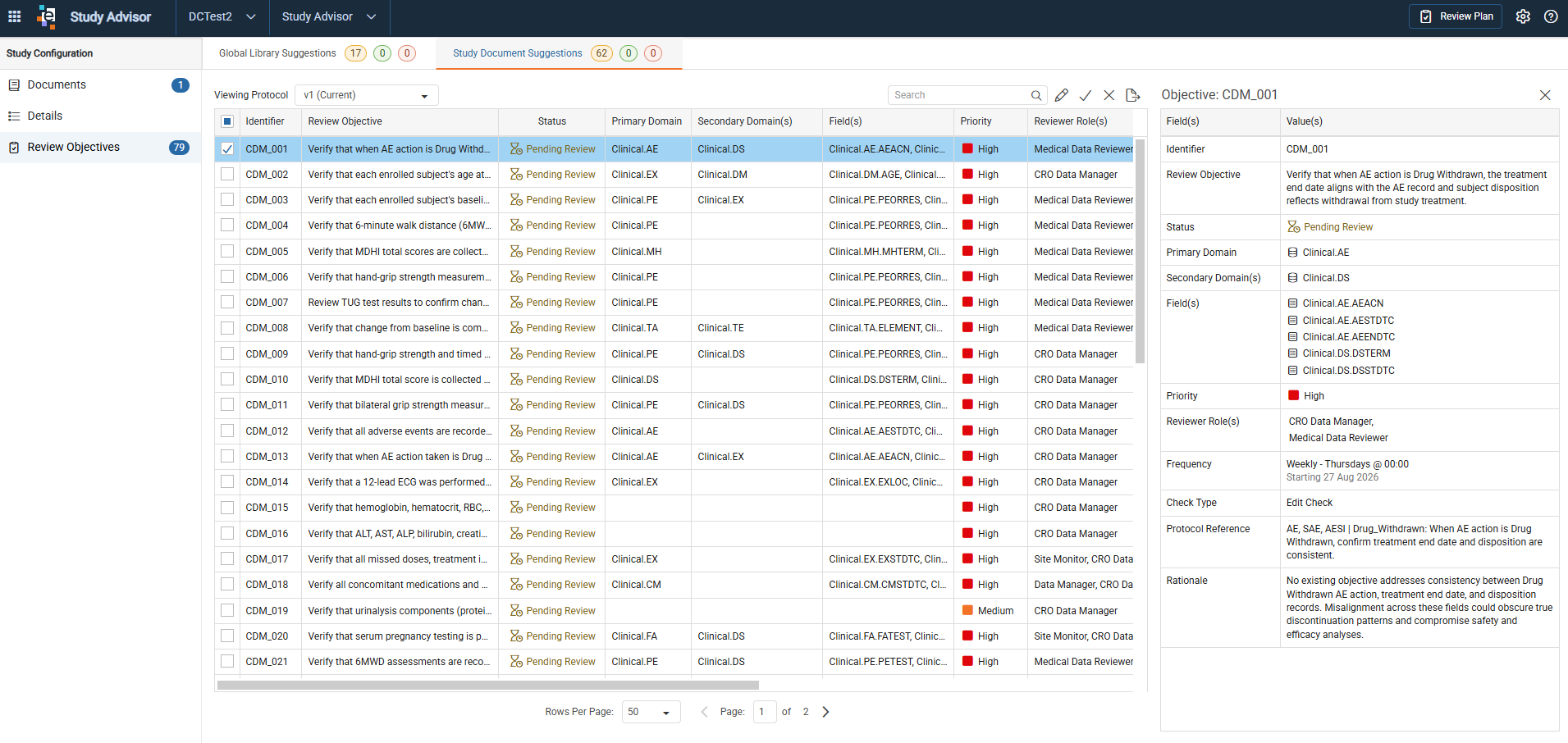This screenshot has width=1568, height=743.
Task: Click Pending Review icon in CDM_020 row
Action: (x=516, y=636)
